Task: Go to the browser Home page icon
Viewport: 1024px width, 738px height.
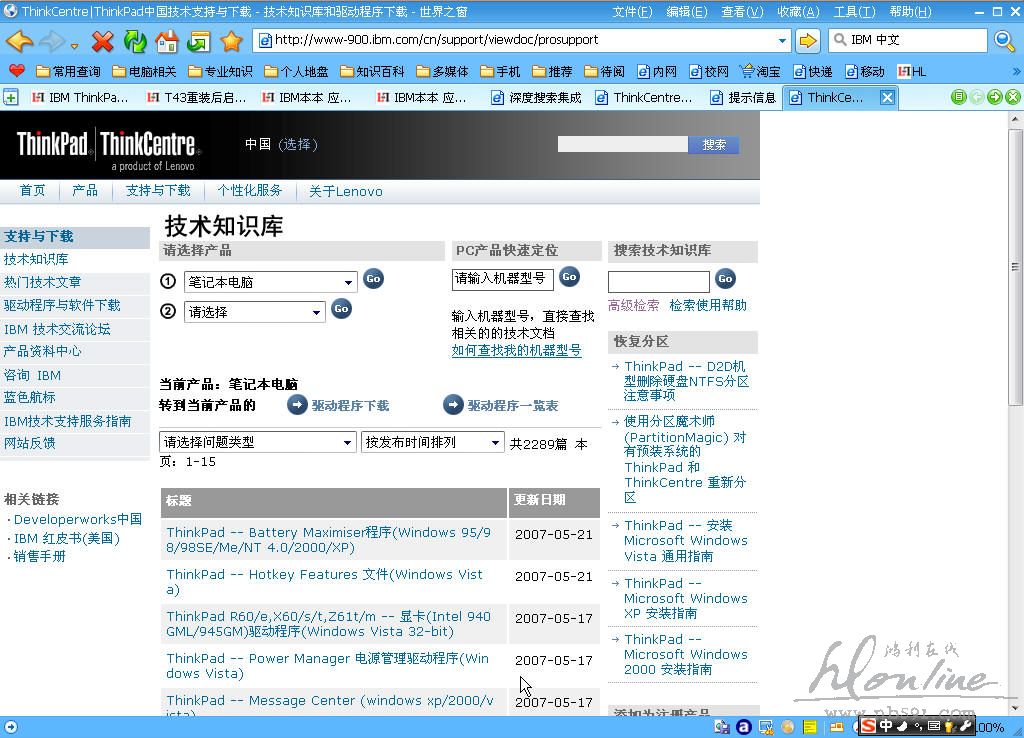Action: coord(167,41)
